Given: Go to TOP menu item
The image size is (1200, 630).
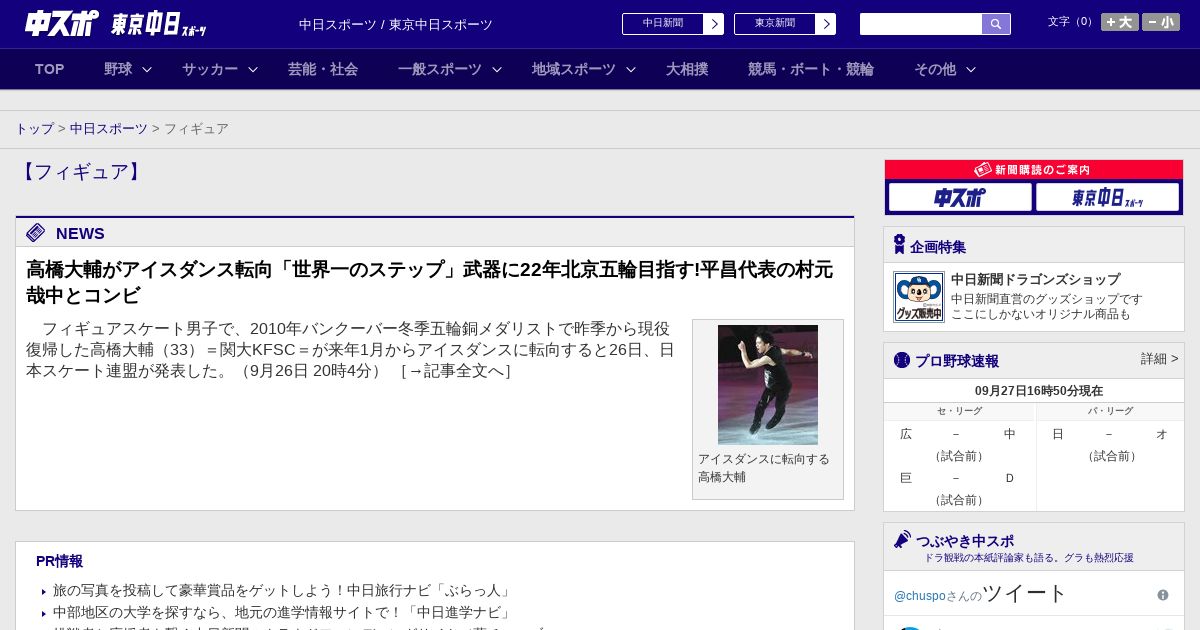Looking at the screenshot, I should point(50,69).
